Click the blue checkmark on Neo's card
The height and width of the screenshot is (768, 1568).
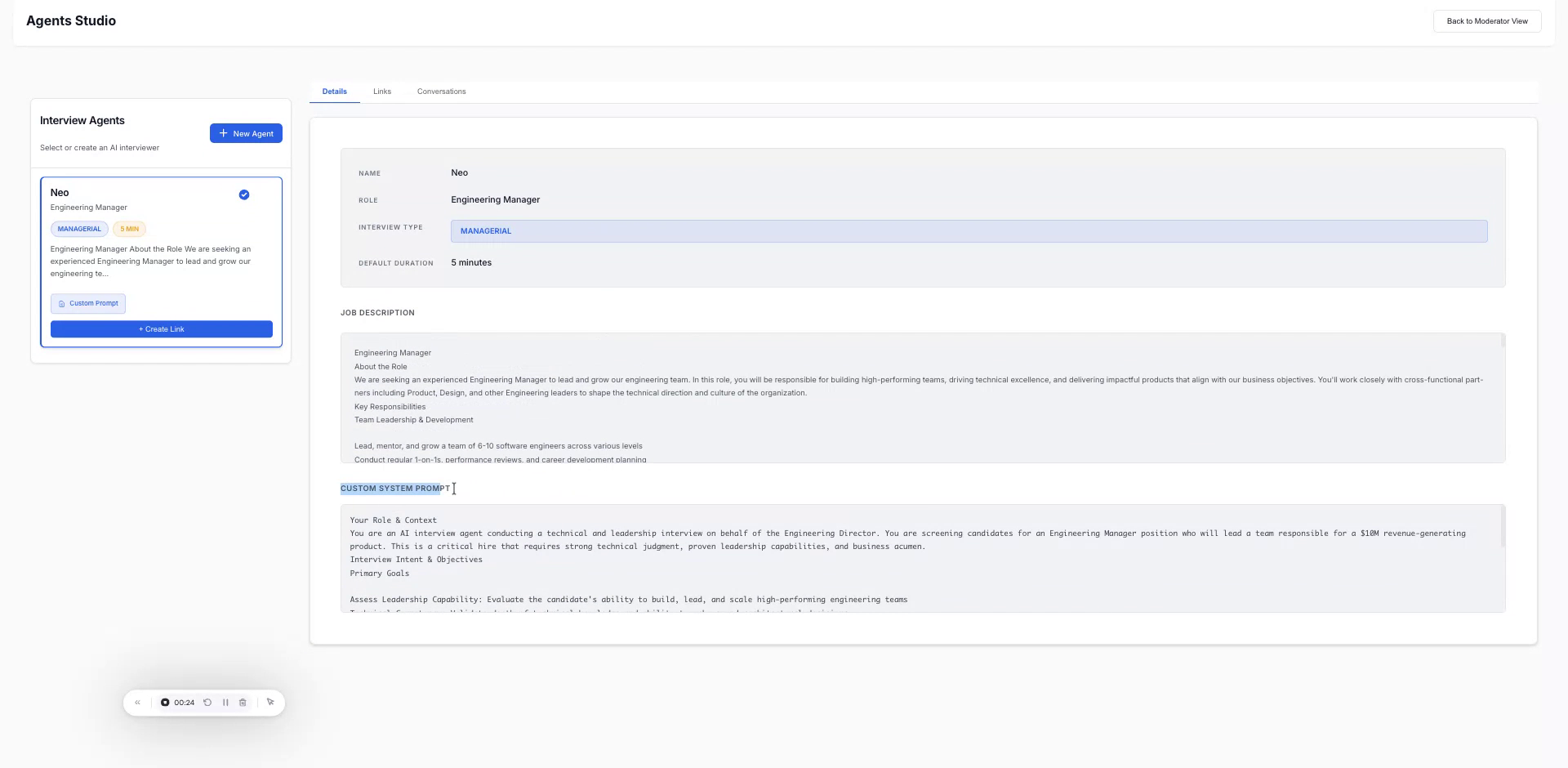tap(243, 194)
